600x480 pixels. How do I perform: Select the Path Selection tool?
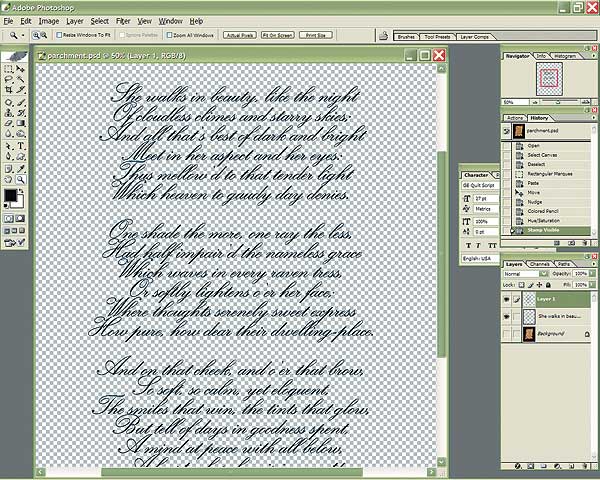8,146
